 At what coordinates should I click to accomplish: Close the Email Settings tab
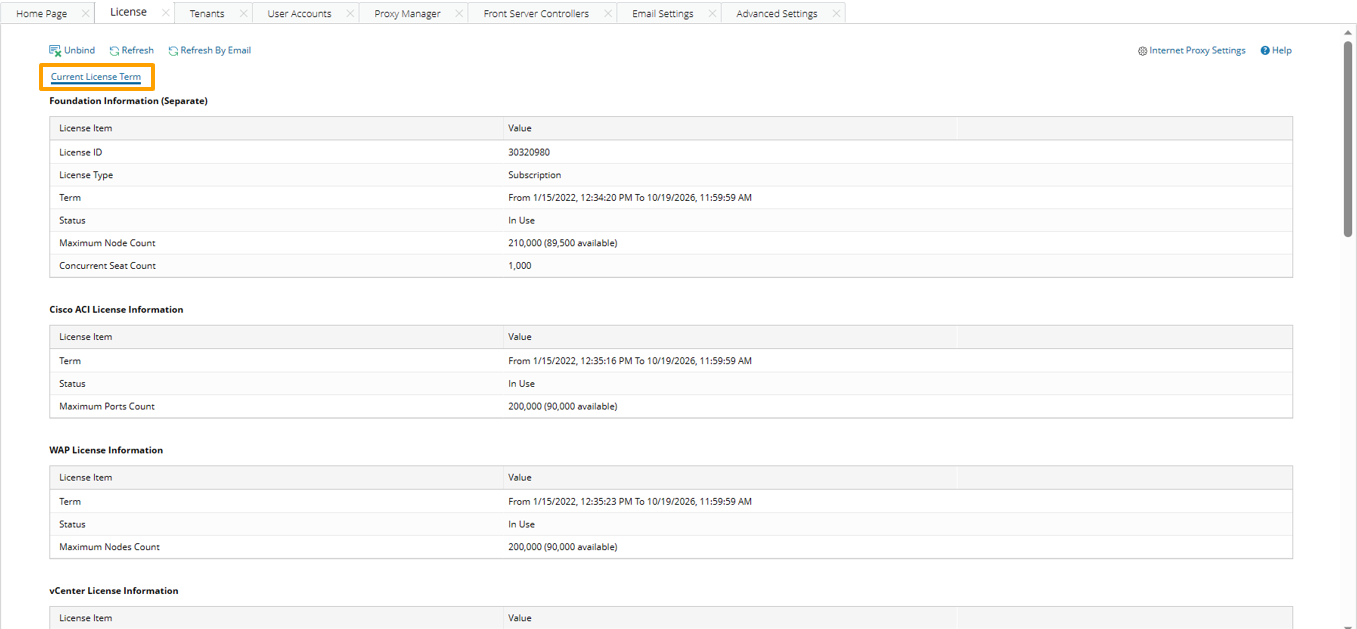coord(712,14)
